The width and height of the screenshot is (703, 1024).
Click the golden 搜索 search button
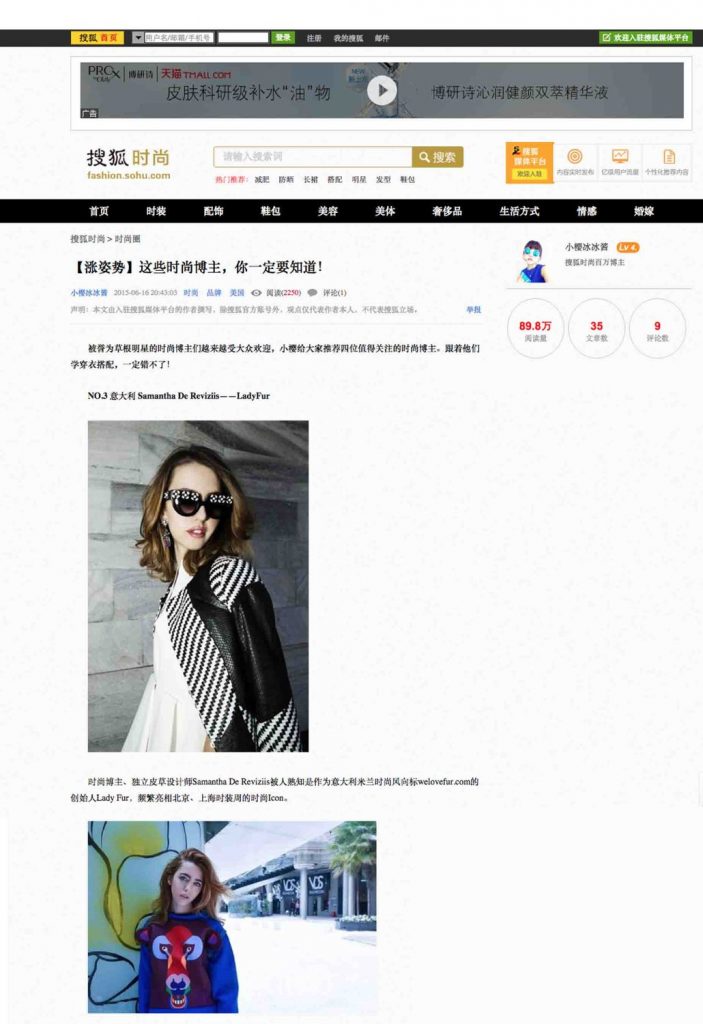point(438,157)
